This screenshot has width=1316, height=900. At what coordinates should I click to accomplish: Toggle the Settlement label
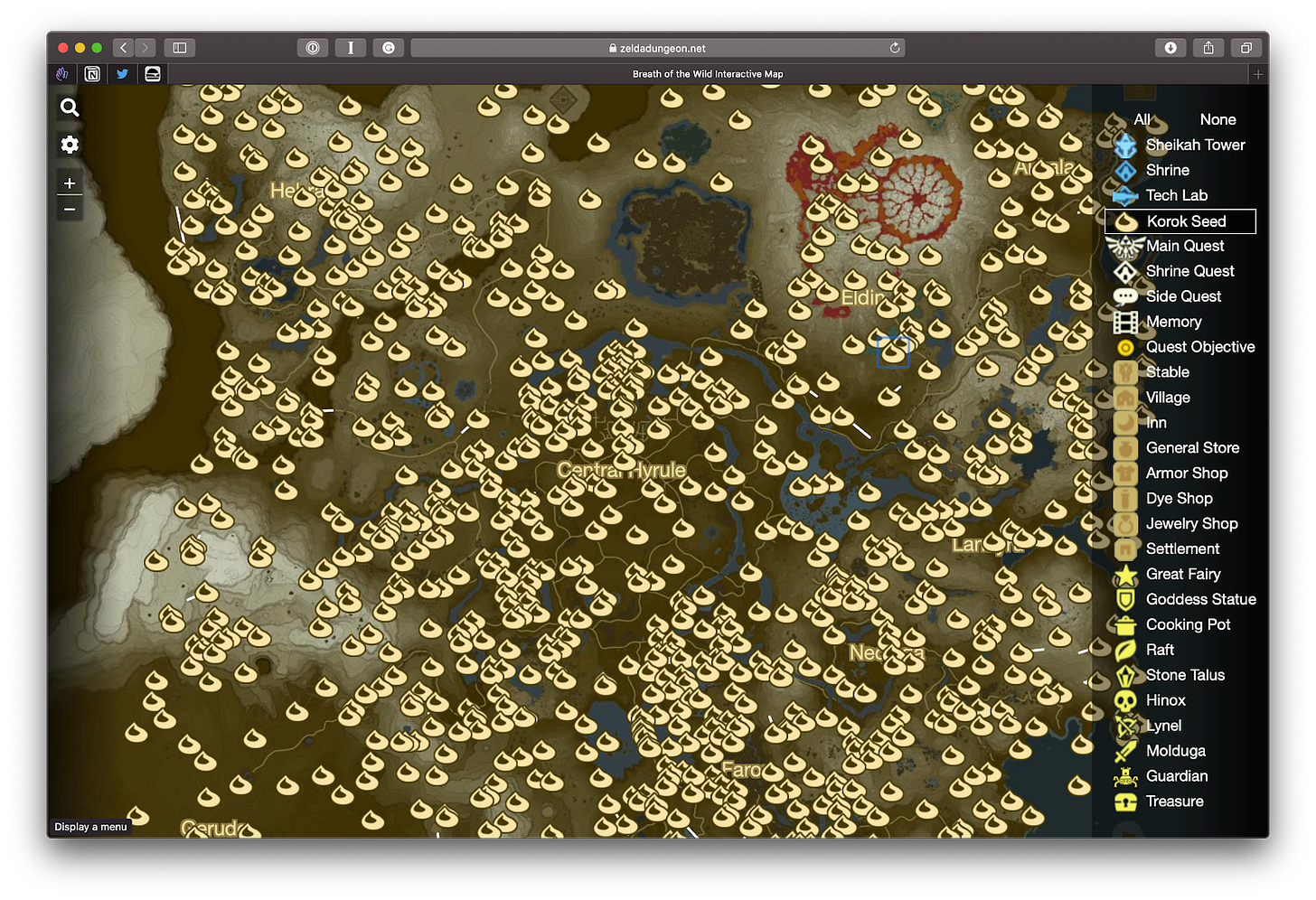[x=1182, y=549]
